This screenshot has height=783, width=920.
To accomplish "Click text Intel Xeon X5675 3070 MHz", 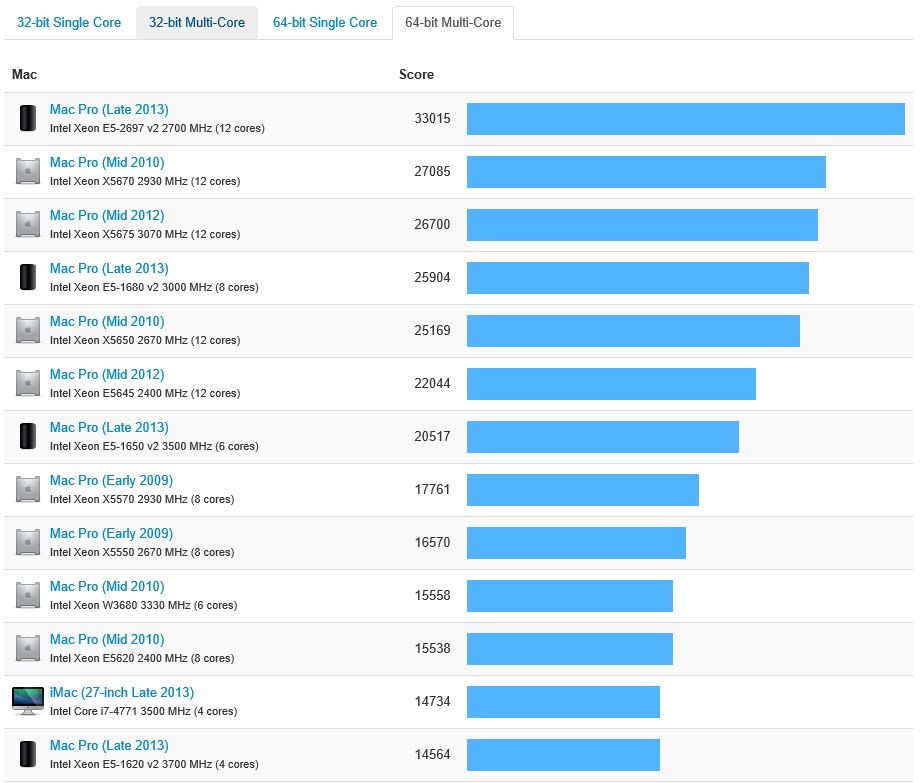I will pos(119,235).
